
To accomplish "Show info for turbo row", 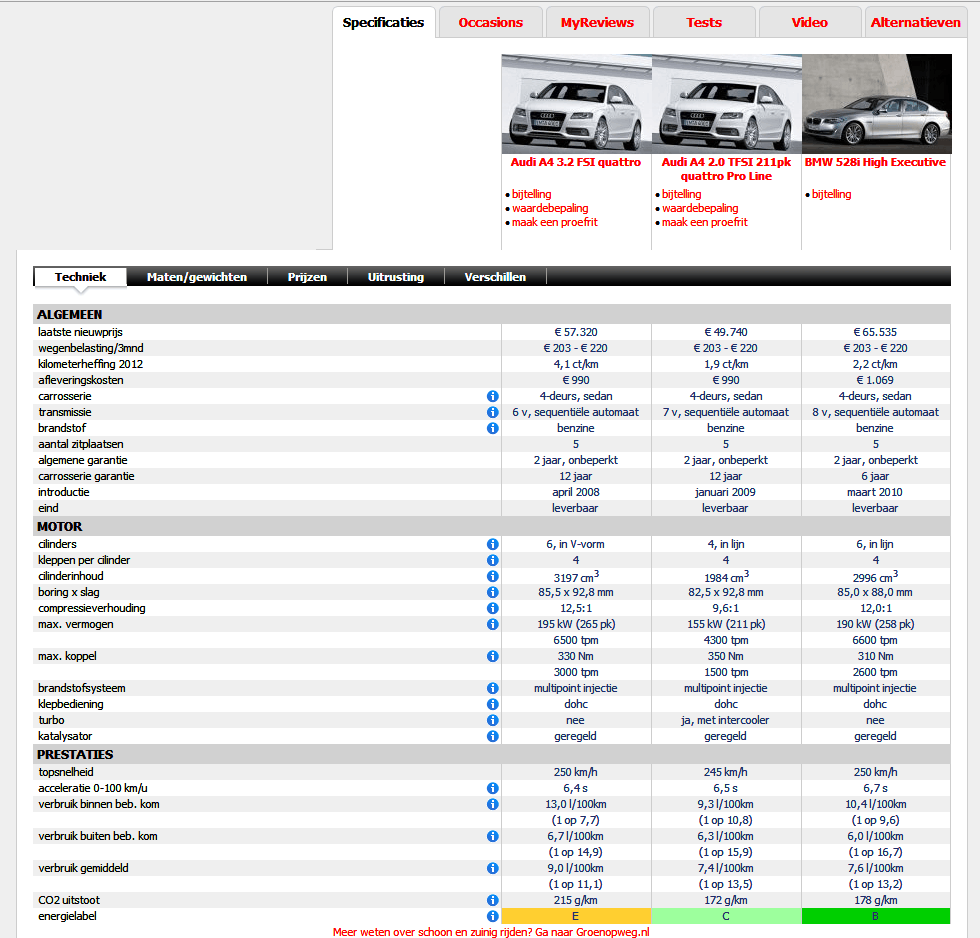I will [492, 720].
